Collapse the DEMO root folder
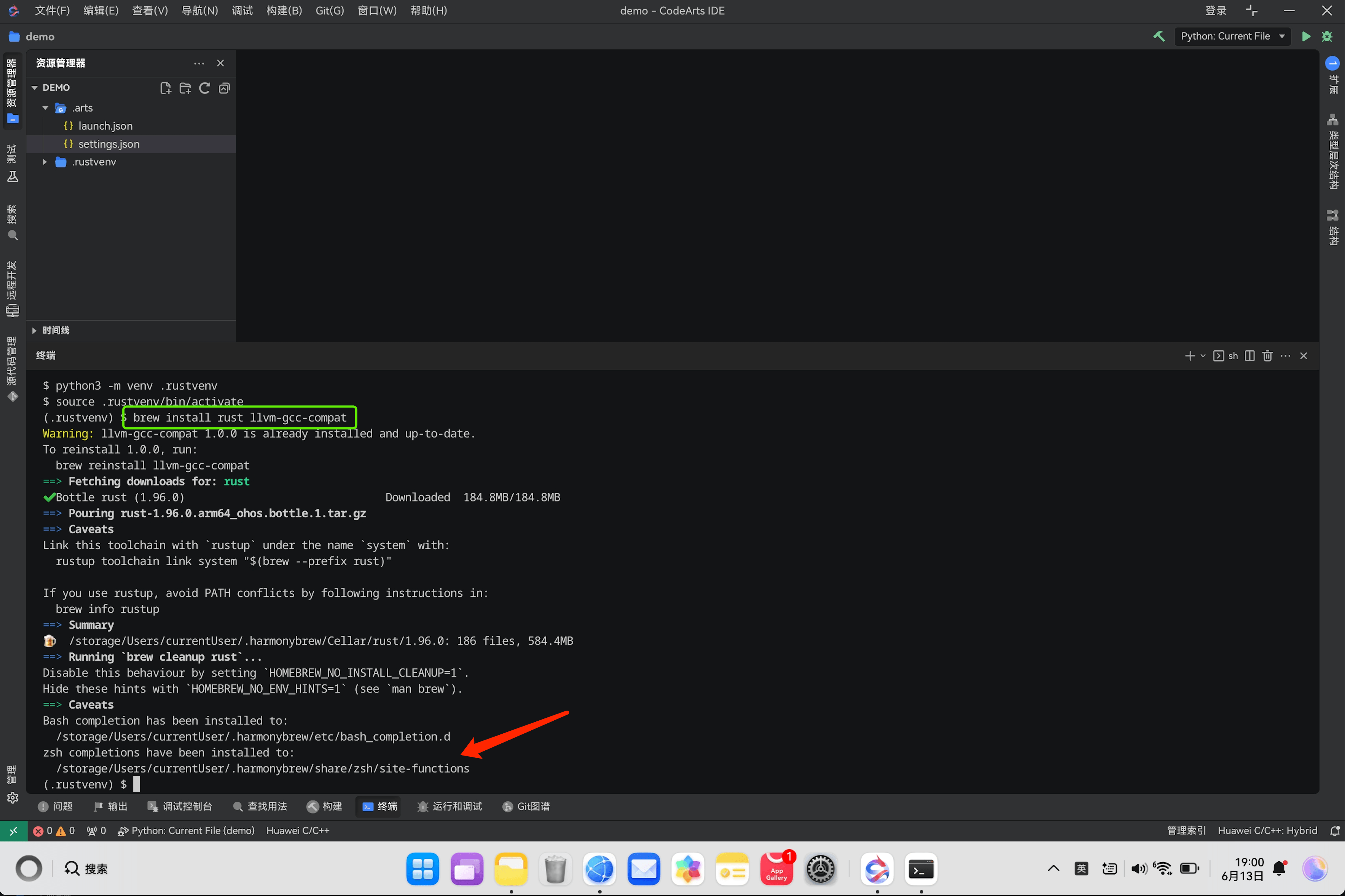 pos(34,87)
